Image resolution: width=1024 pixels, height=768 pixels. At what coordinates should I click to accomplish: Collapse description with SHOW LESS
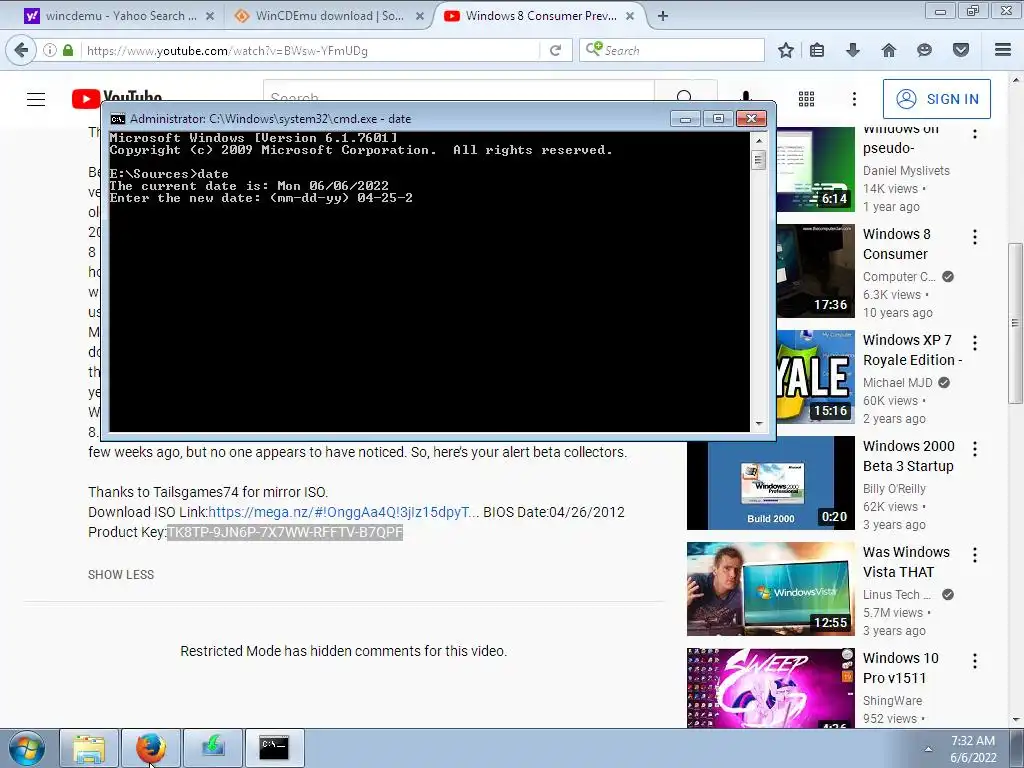[121, 575]
